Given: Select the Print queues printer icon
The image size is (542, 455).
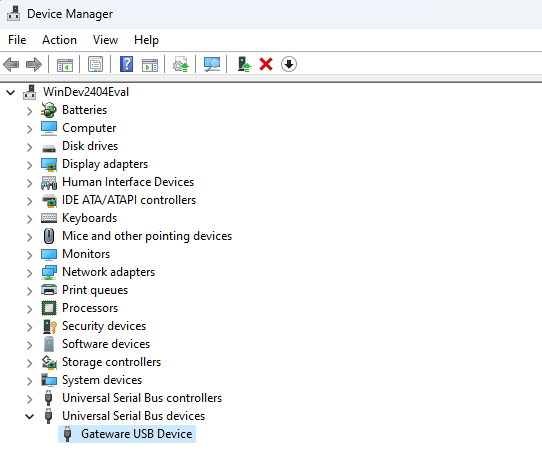Looking at the screenshot, I should 49,290.
